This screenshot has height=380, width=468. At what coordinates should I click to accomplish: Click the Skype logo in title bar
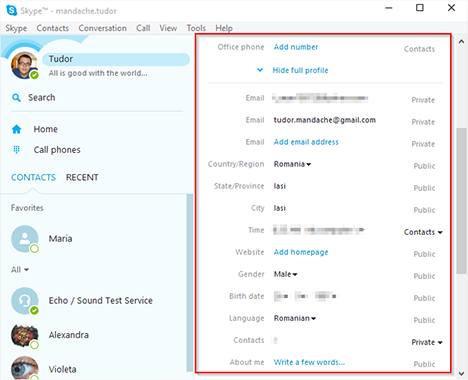click(12, 10)
